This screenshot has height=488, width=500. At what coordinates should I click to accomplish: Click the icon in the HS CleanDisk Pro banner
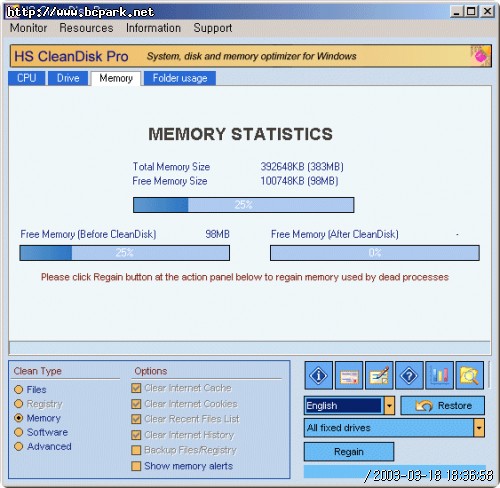tap(480, 56)
